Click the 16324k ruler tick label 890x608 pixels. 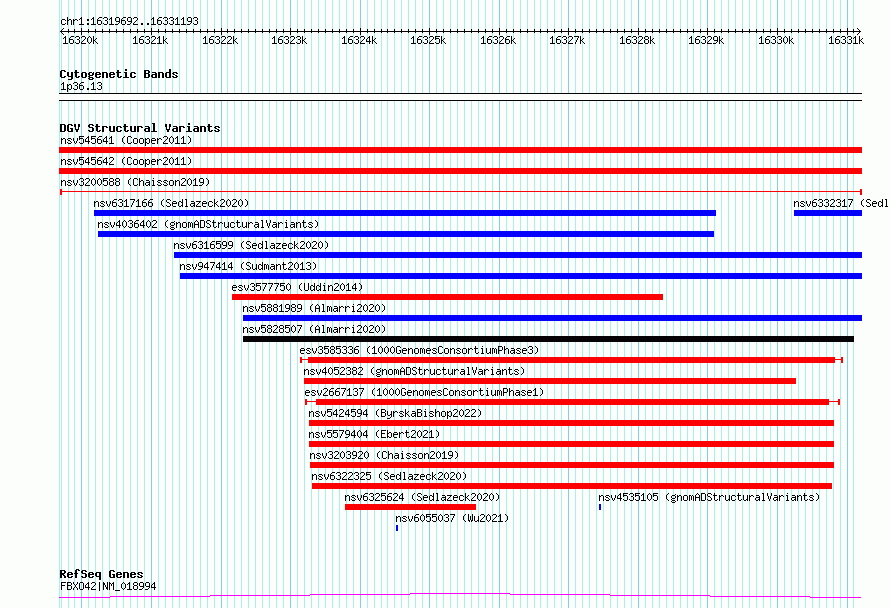coord(359,40)
